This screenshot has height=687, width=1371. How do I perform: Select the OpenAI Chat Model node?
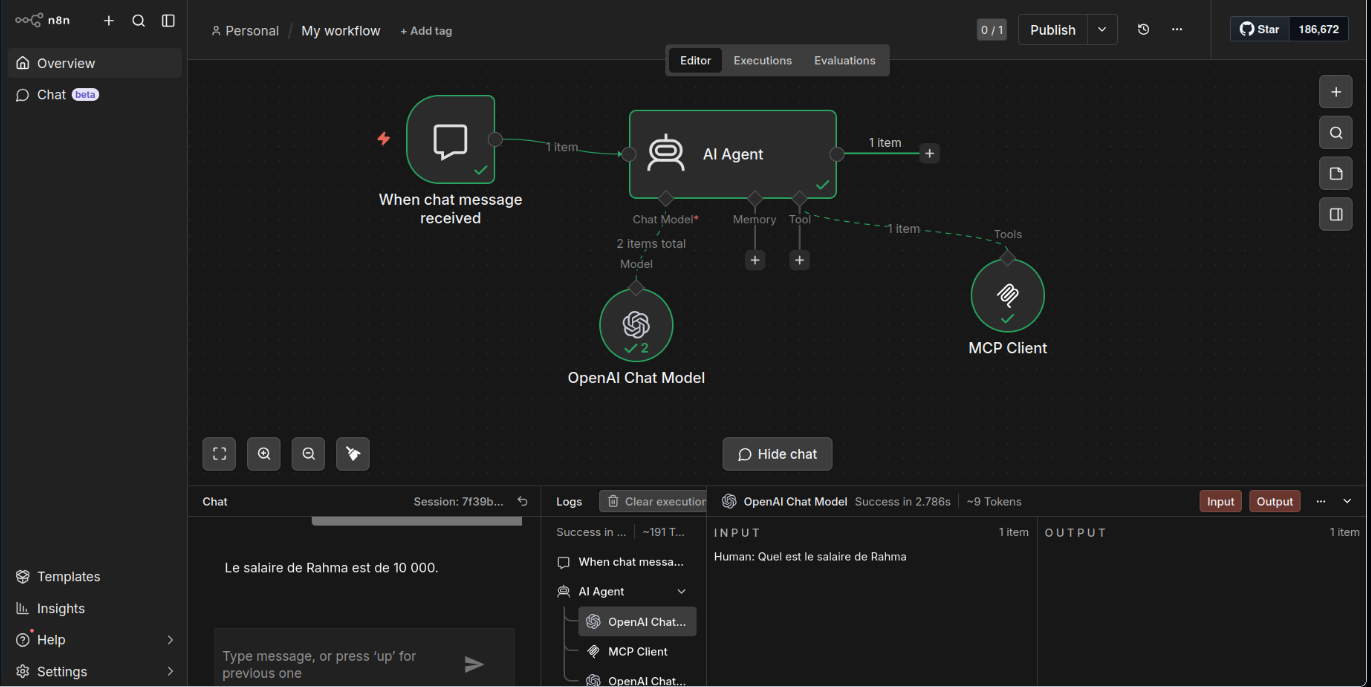(636, 325)
